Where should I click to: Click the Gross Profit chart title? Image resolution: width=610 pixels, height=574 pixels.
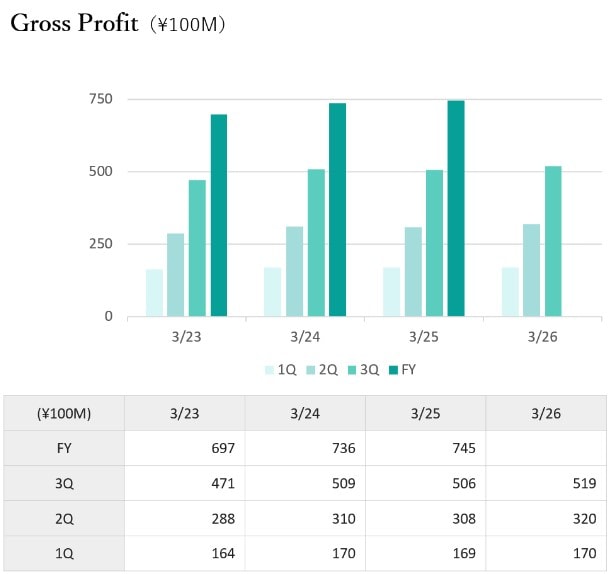[x=75, y=24]
